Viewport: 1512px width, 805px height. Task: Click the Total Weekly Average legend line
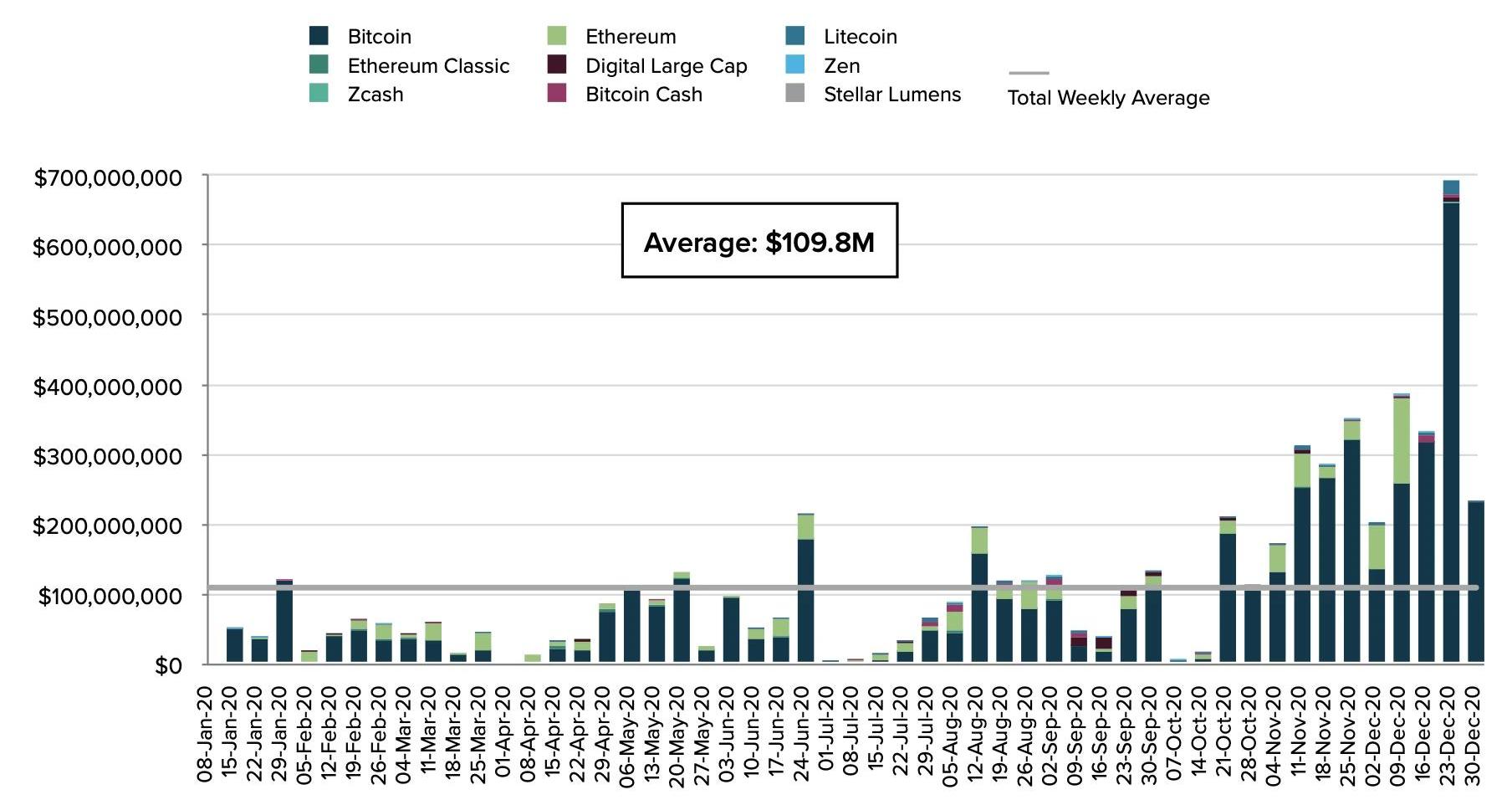(x=1028, y=74)
